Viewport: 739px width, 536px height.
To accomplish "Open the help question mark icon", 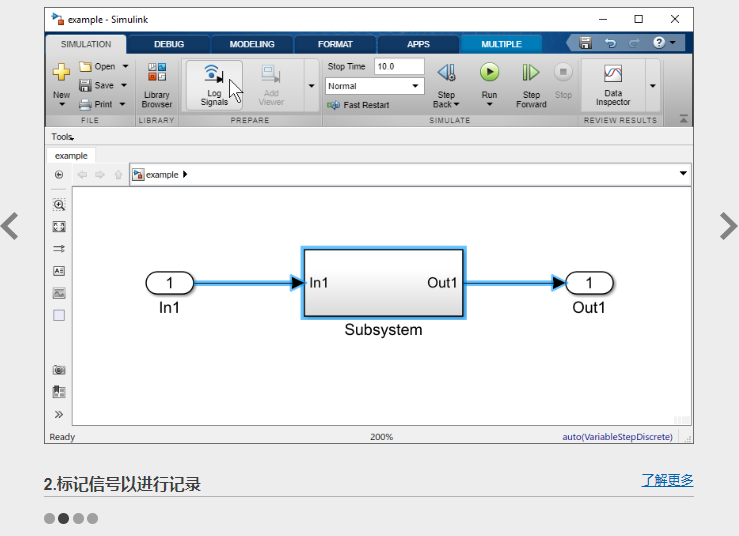I will (x=659, y=43).
